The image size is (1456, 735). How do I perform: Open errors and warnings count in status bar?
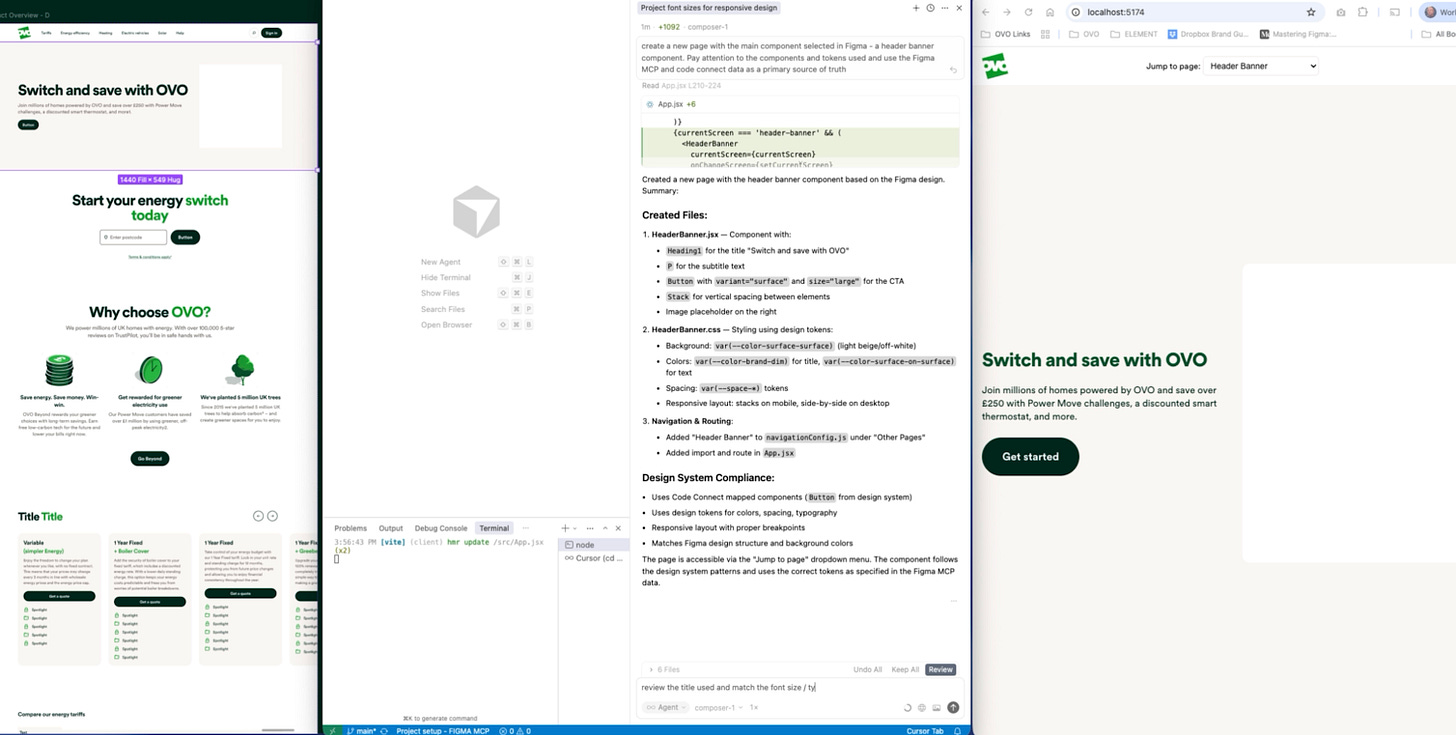(x=514, y=730)
